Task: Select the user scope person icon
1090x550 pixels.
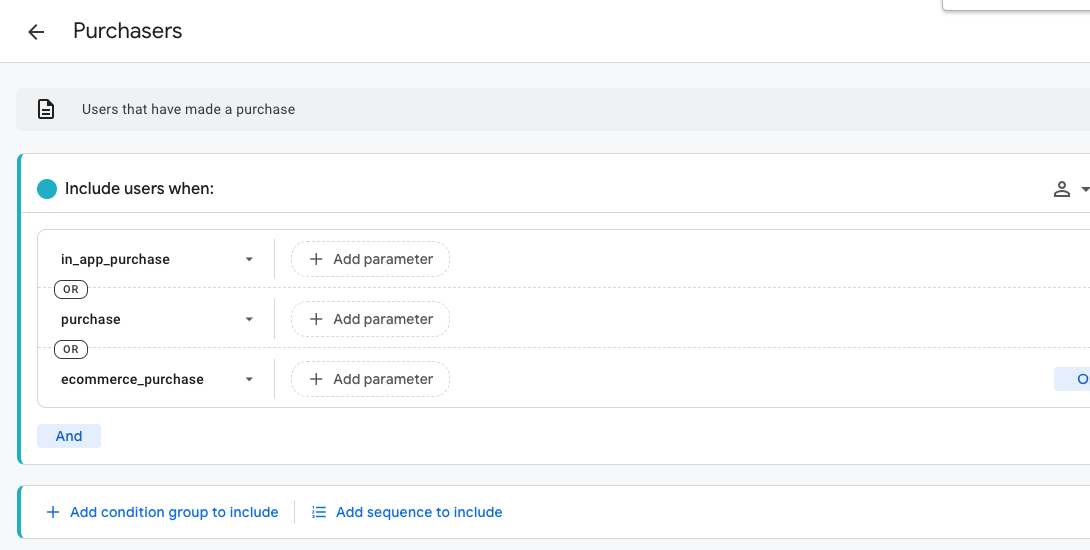Action: pos(1061,189)
